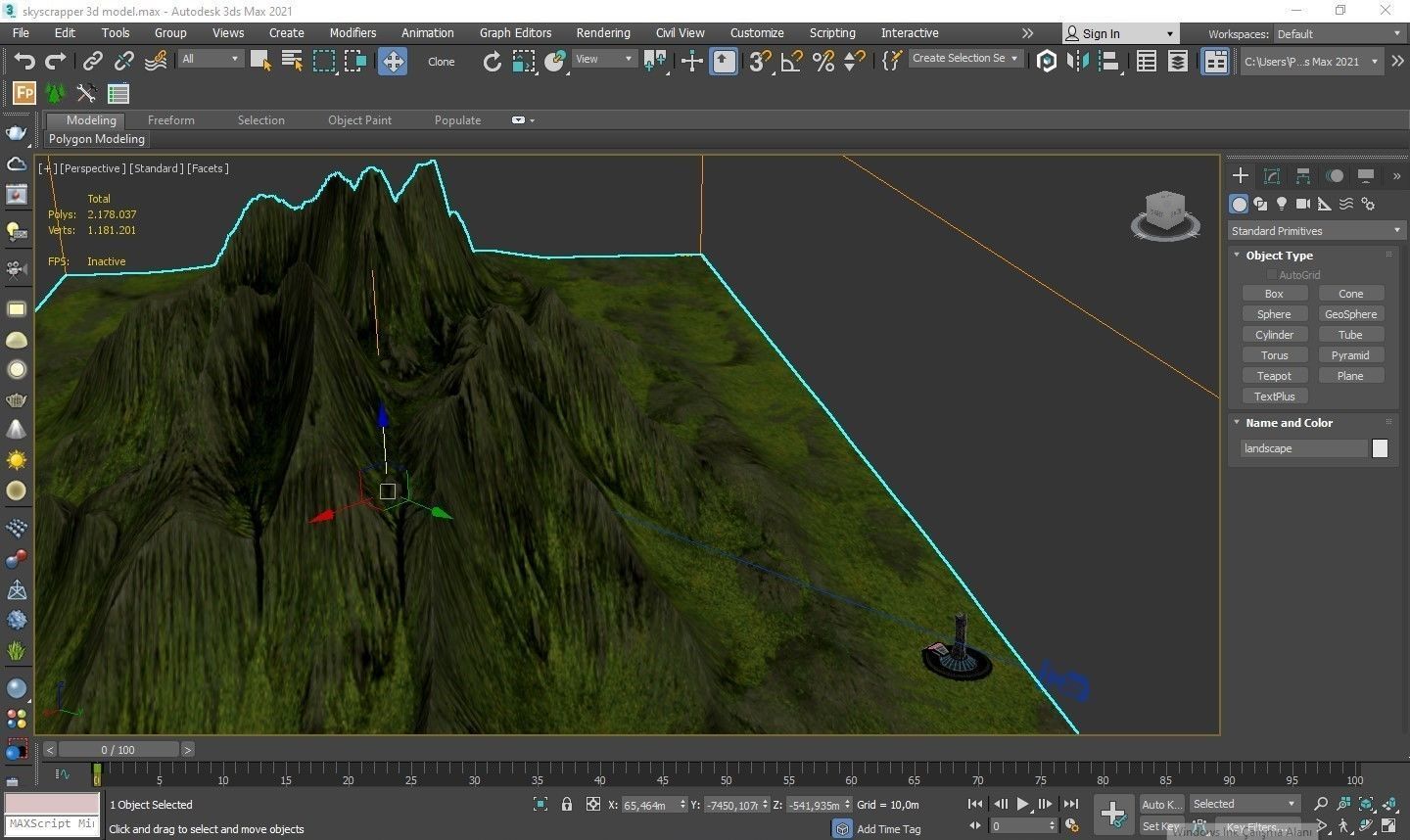The width and height of the screenshot is (1410, 840).
Task: Toggle the Window/Crossing selection mode
Action: tap(355, 61)
